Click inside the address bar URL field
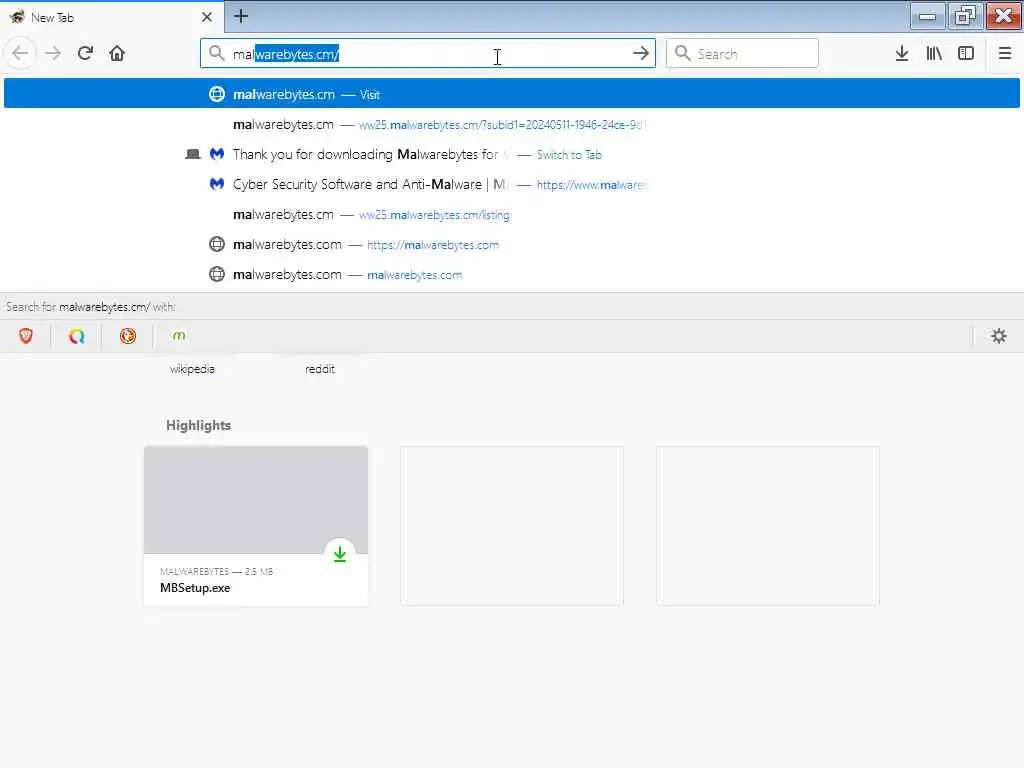Screen dimensions: 1024x768 [x=428, y=54]
